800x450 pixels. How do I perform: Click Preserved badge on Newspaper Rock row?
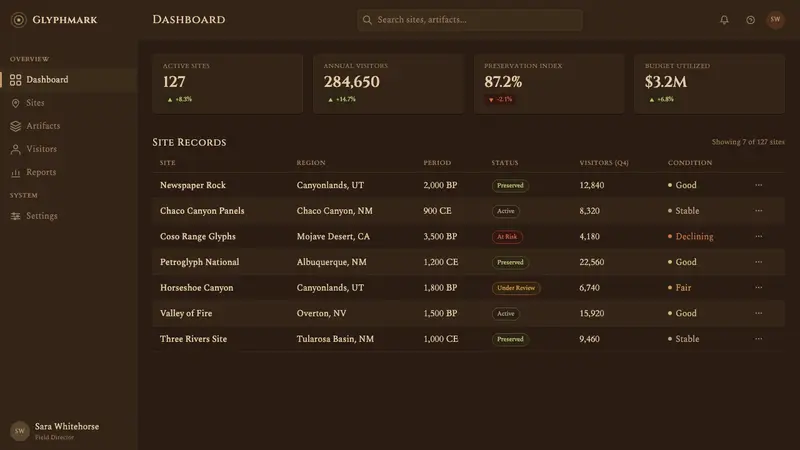pyautogui.click(x=510, y=186)
